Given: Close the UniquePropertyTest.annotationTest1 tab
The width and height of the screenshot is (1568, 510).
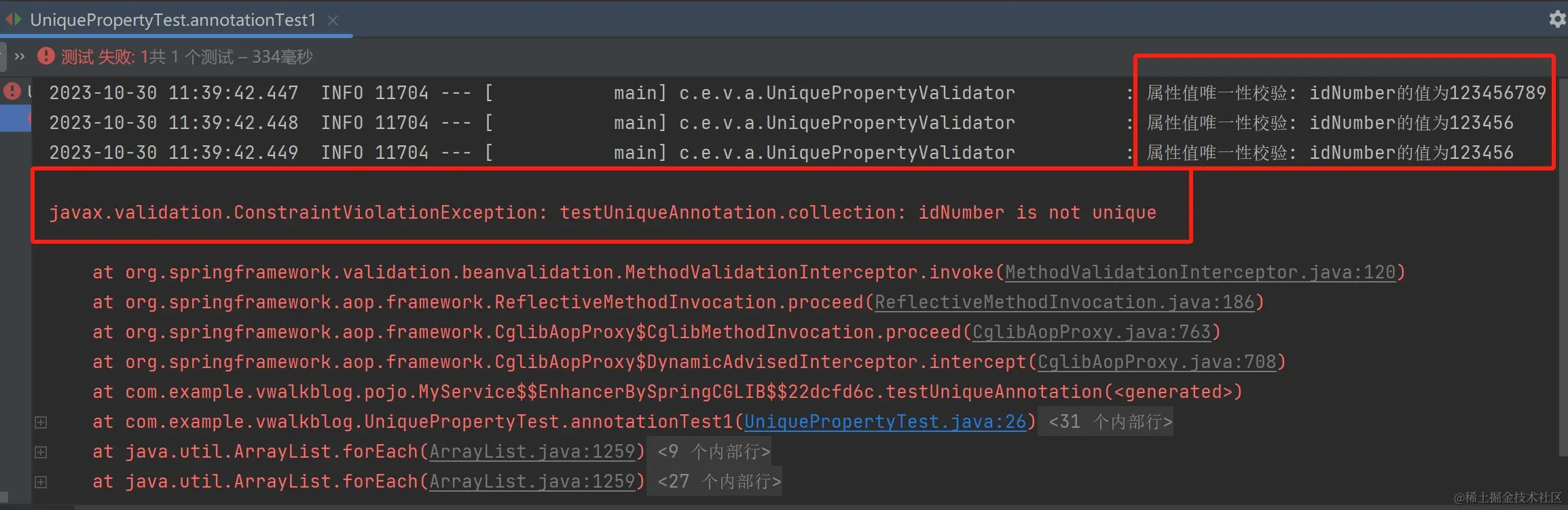Looking at the screenshot, I should tap(333, 20).
